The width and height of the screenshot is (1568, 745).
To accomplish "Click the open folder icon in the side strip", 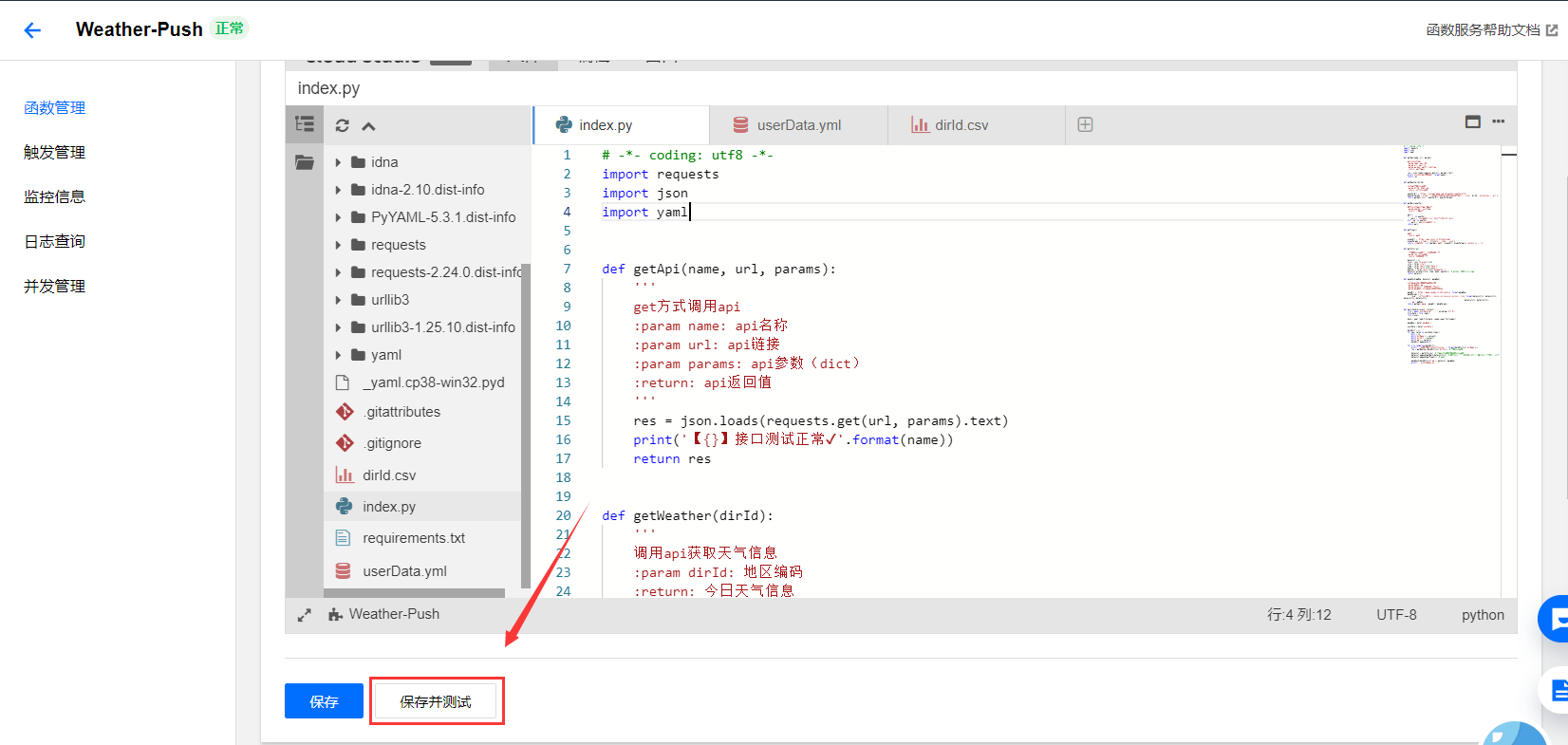I will click(x=305, y=162).
